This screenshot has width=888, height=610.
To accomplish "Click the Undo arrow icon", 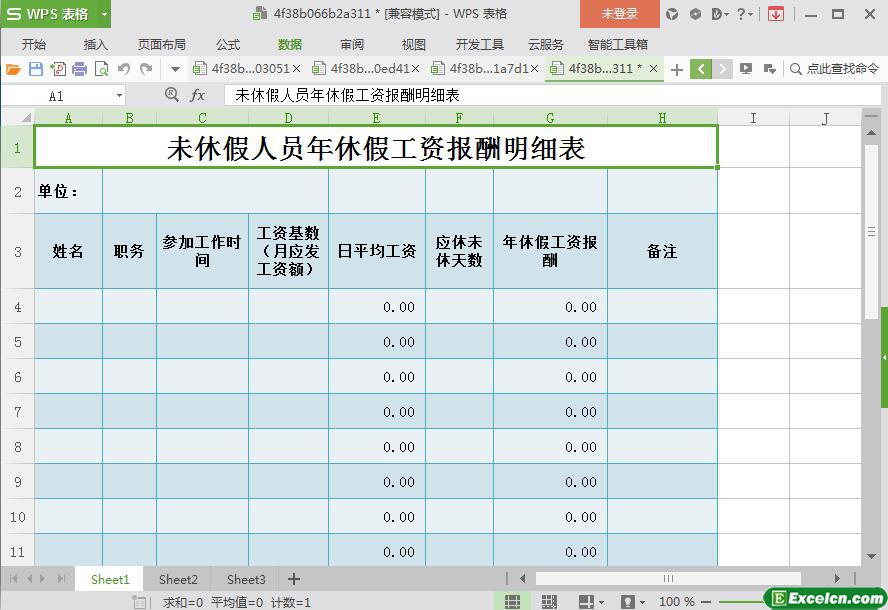I will (124, 69).
